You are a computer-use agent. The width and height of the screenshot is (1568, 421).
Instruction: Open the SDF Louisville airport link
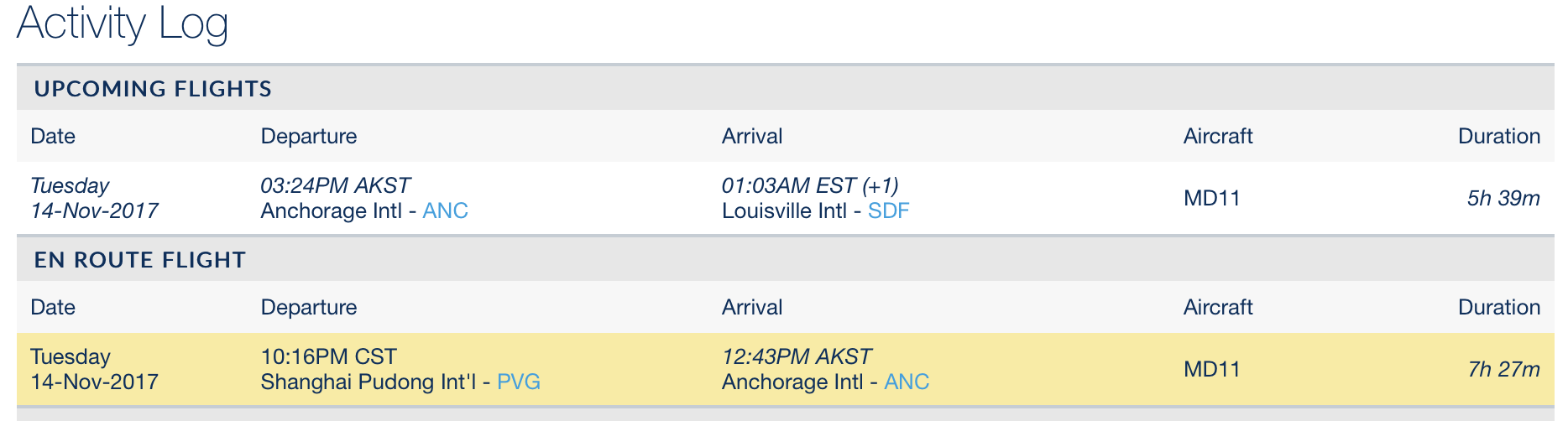(888, 210)
